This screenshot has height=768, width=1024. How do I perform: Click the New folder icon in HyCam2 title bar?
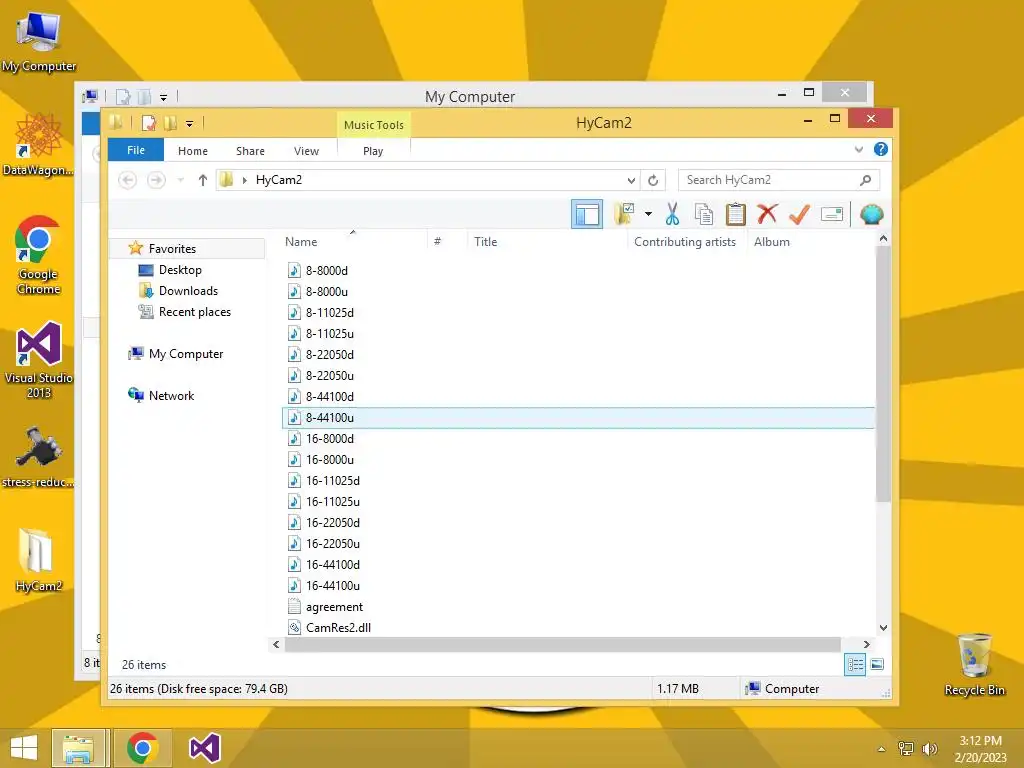(170, 123)
